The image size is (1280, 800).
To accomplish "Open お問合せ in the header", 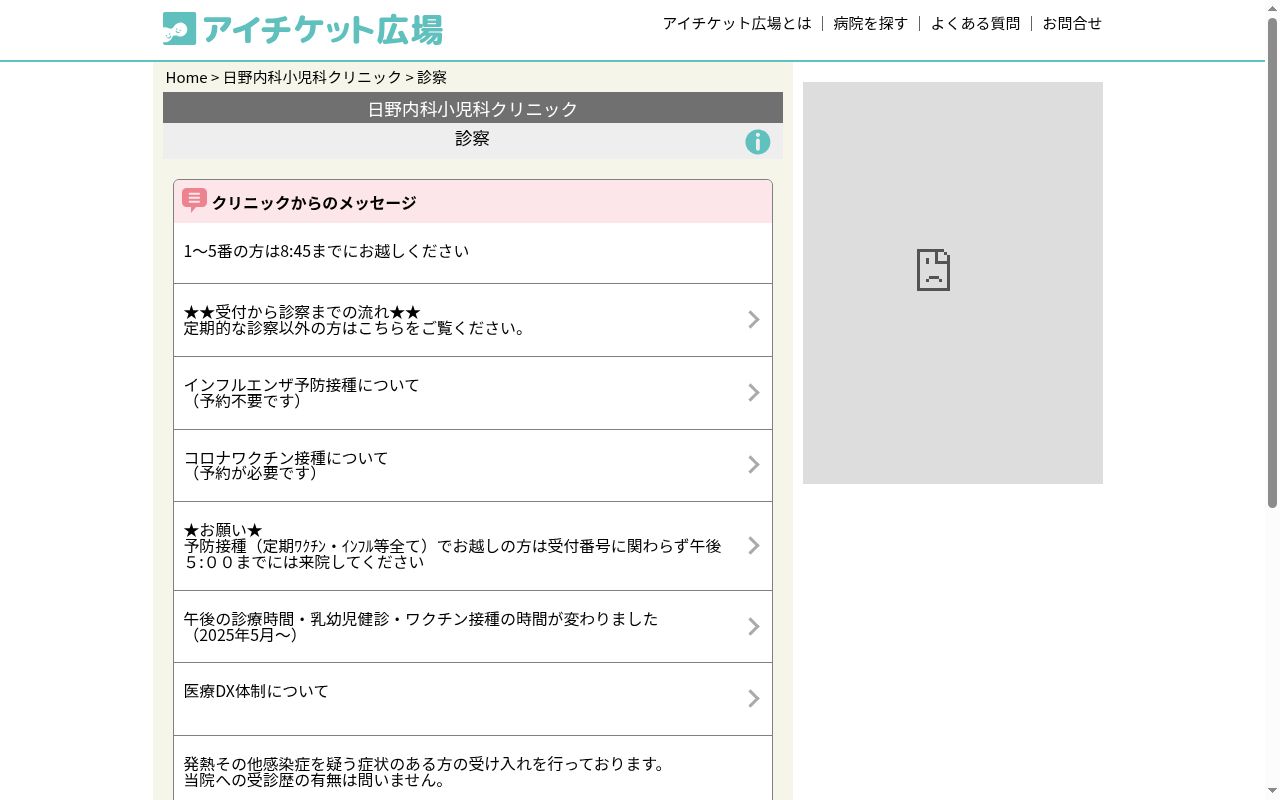I will (x=1072, y=23).
